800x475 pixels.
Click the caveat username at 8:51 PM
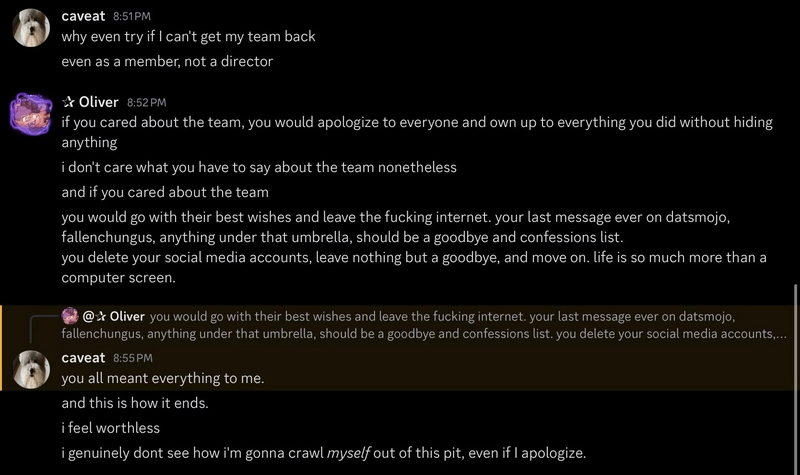[x=83, y=16]
